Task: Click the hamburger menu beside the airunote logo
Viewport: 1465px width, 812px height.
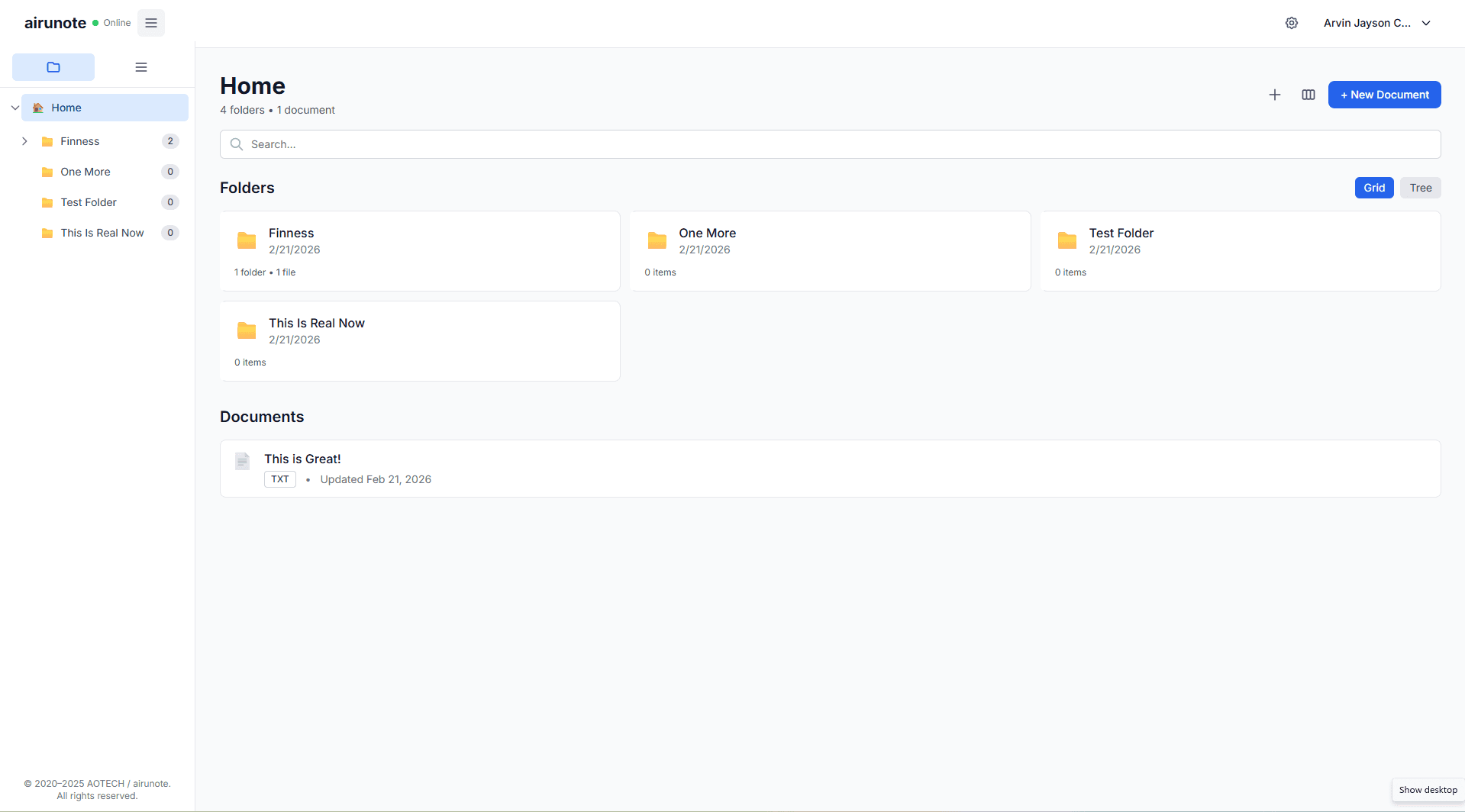Action: pyautogui.click(x=150, y=23)
